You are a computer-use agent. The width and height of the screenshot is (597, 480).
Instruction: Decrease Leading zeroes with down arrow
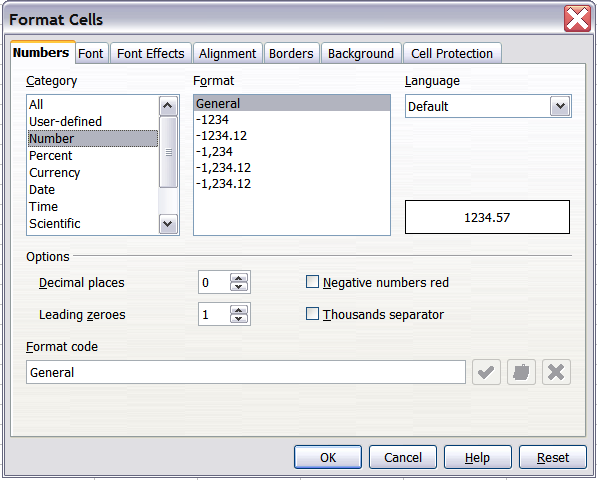coord(239,319)
